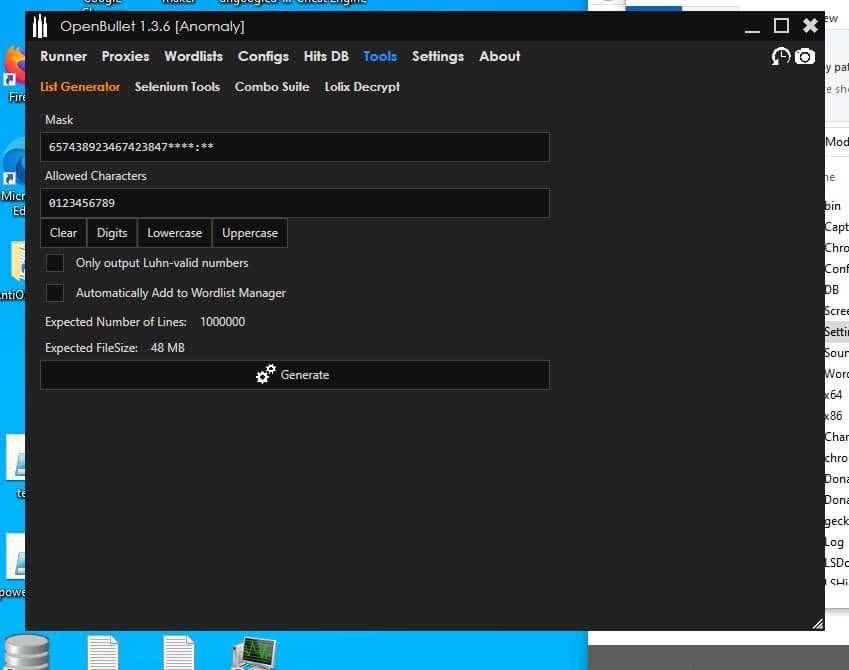Click the Digits character button
Viewport: 849px width, 670px height.
tap(112, 233)
